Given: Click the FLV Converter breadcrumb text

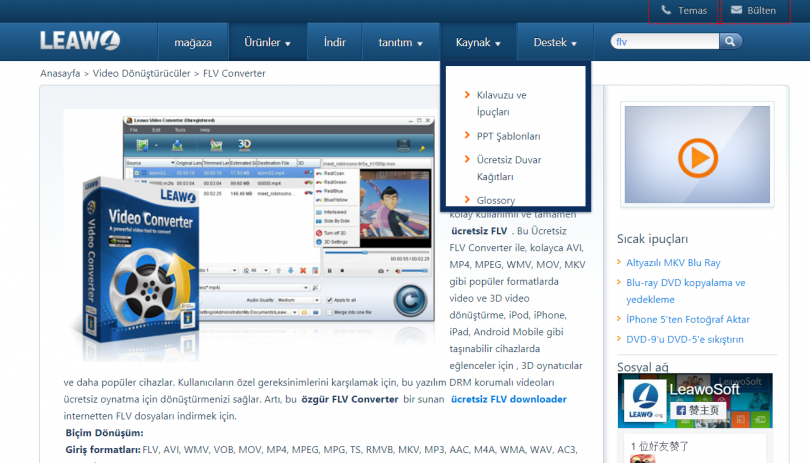Looking at the screenshot, I should tap(234, 73).
